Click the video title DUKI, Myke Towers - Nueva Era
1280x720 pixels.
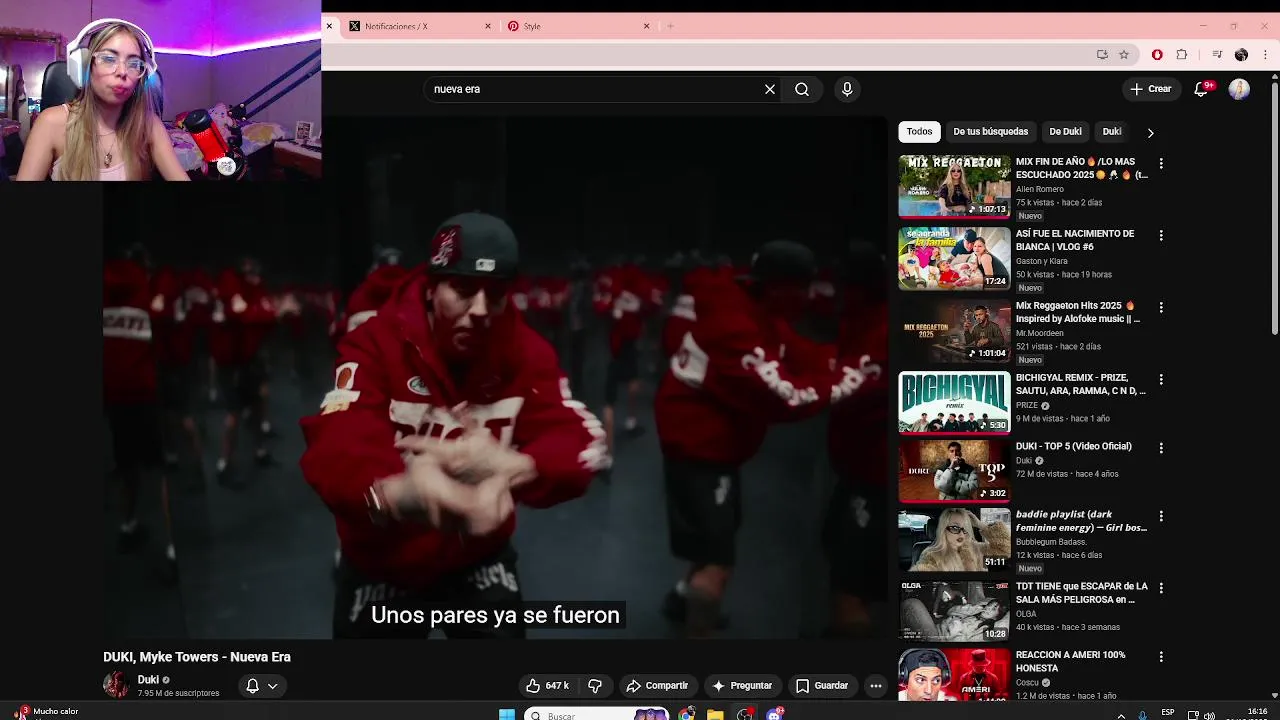pyautogui.click(x=197, y=657)
